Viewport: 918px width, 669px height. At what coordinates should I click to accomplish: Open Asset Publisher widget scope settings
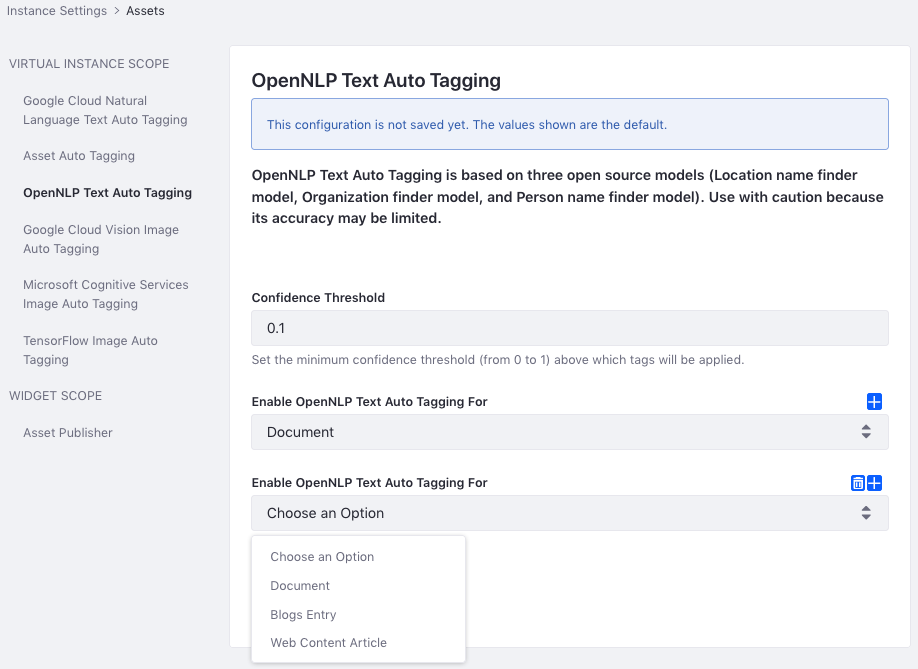[68, 433]
